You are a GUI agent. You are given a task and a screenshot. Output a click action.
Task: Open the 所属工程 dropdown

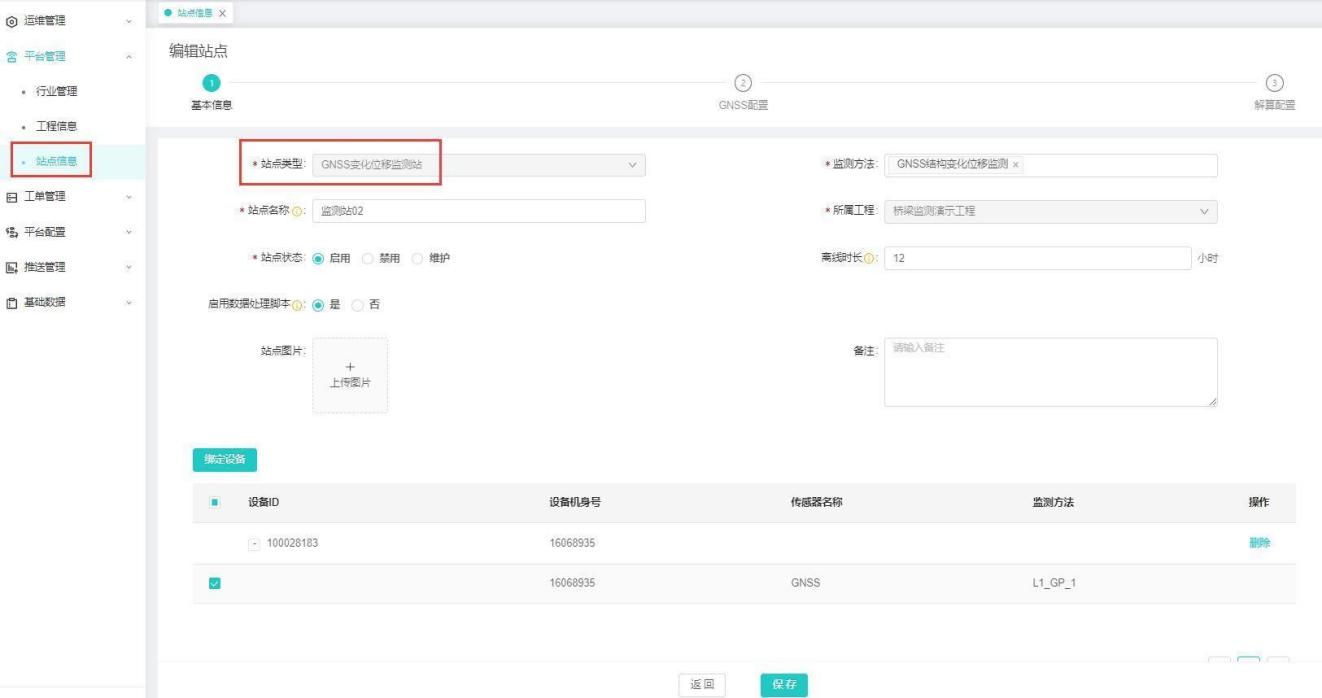tap(1050, 211)
